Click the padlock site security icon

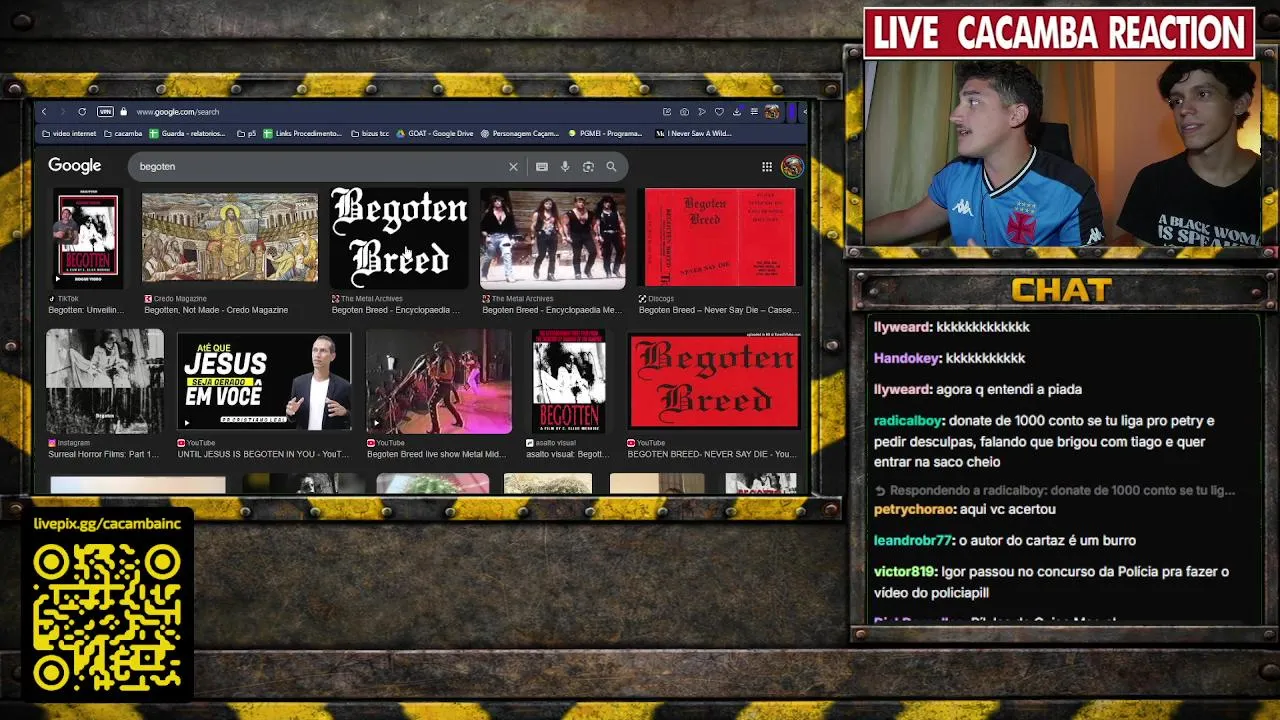click(x=124, y=112)
